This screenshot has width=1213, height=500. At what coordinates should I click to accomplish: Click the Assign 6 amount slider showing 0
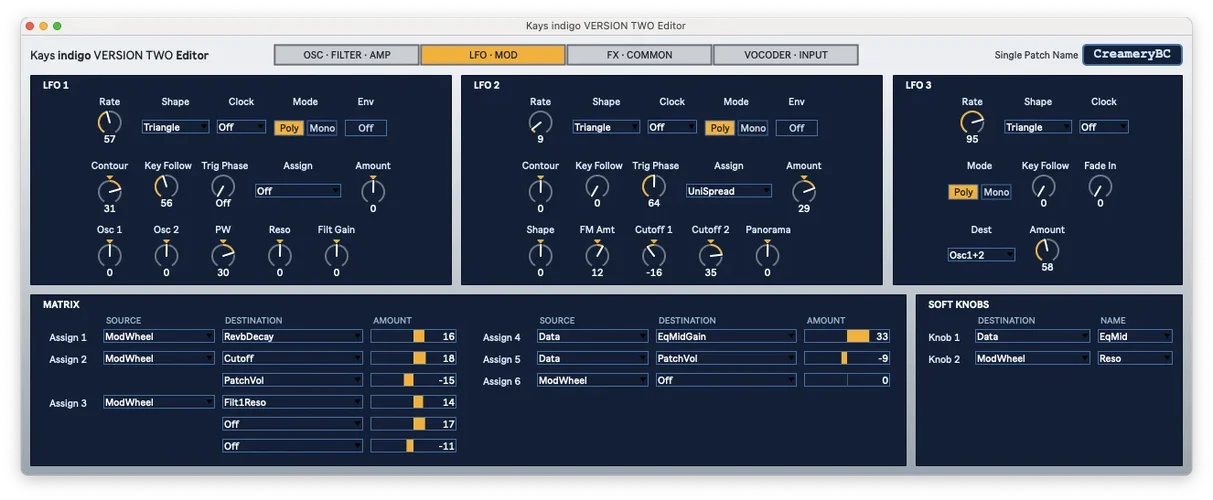847,380
